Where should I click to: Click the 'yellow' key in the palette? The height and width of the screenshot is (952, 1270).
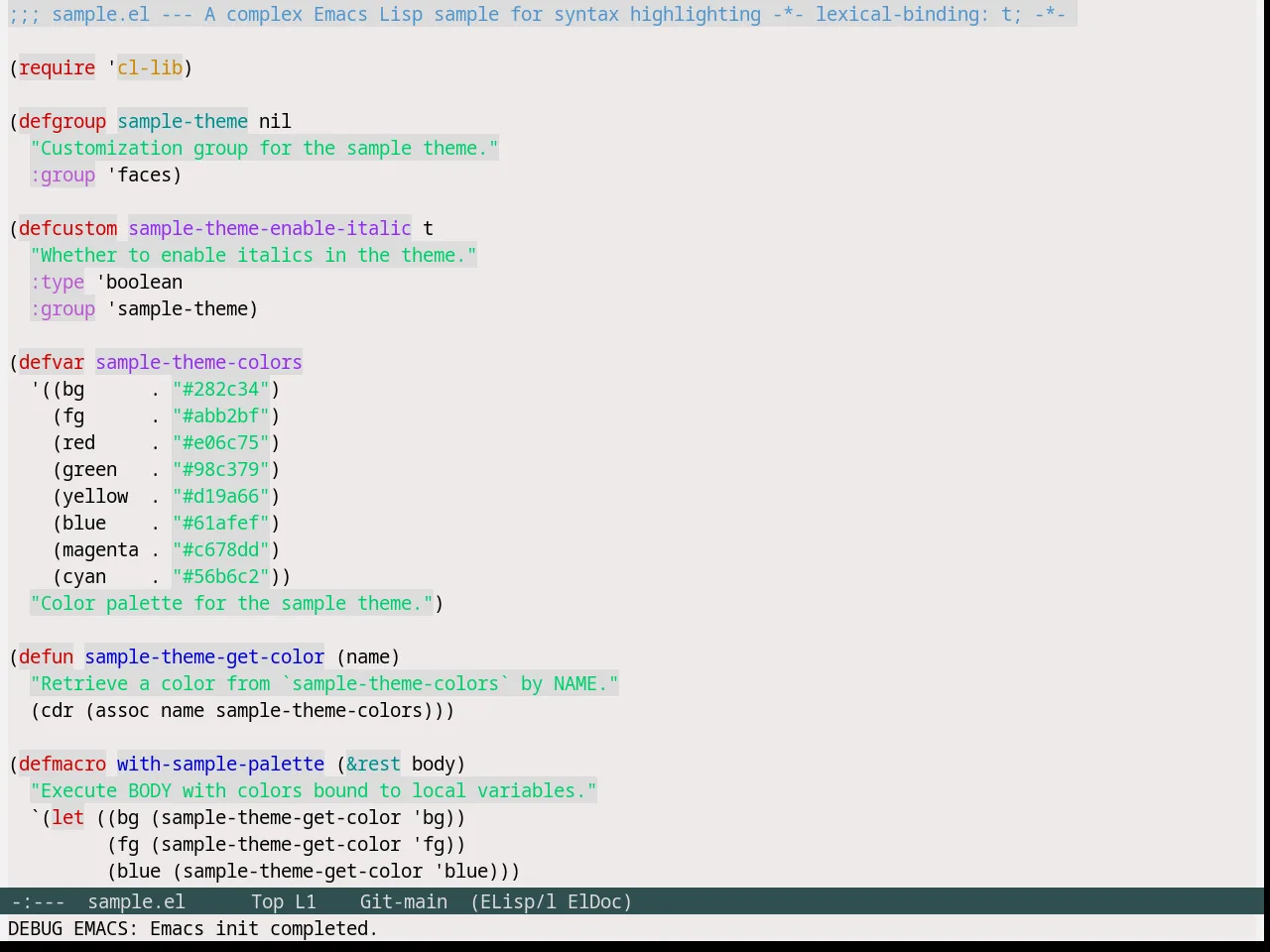95,496
